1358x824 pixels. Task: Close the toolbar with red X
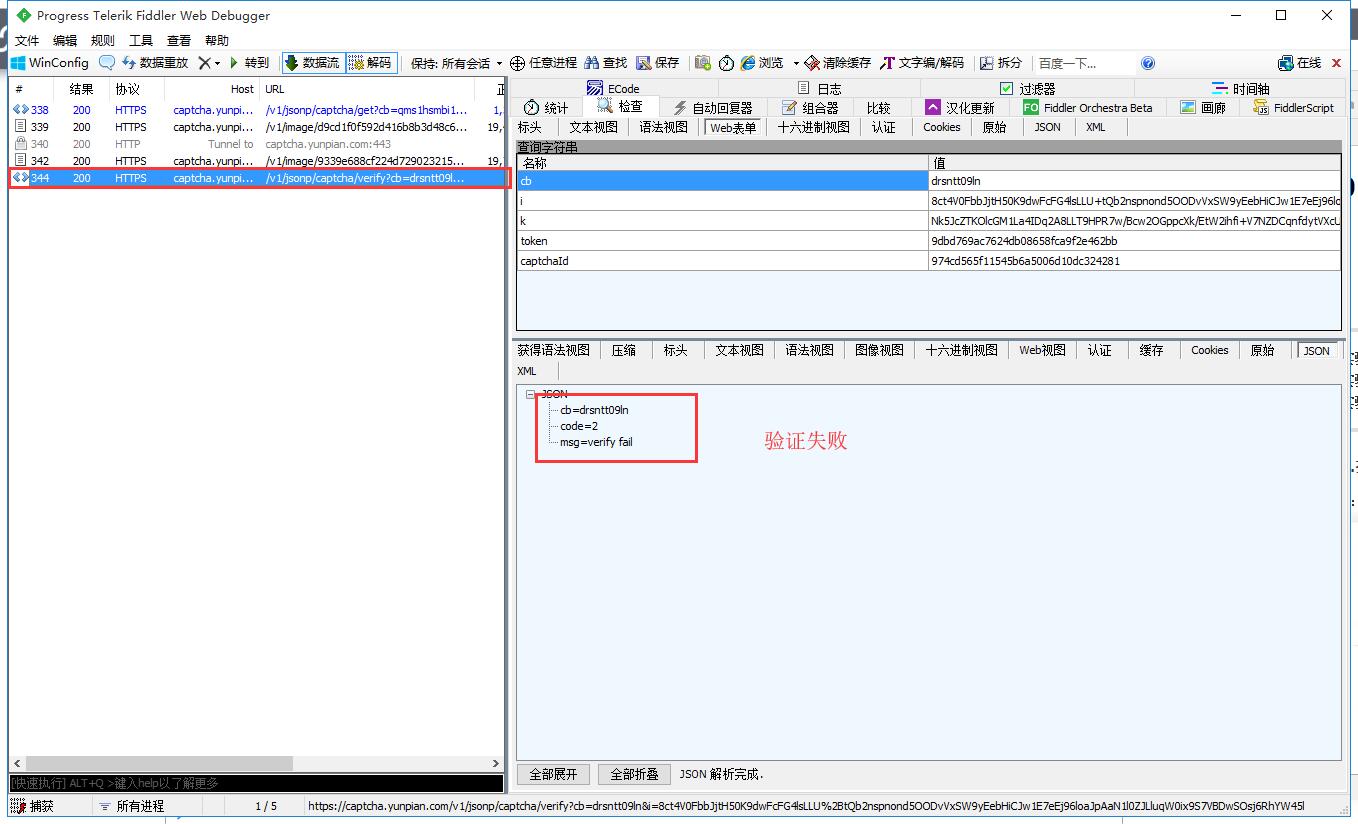1336,63
